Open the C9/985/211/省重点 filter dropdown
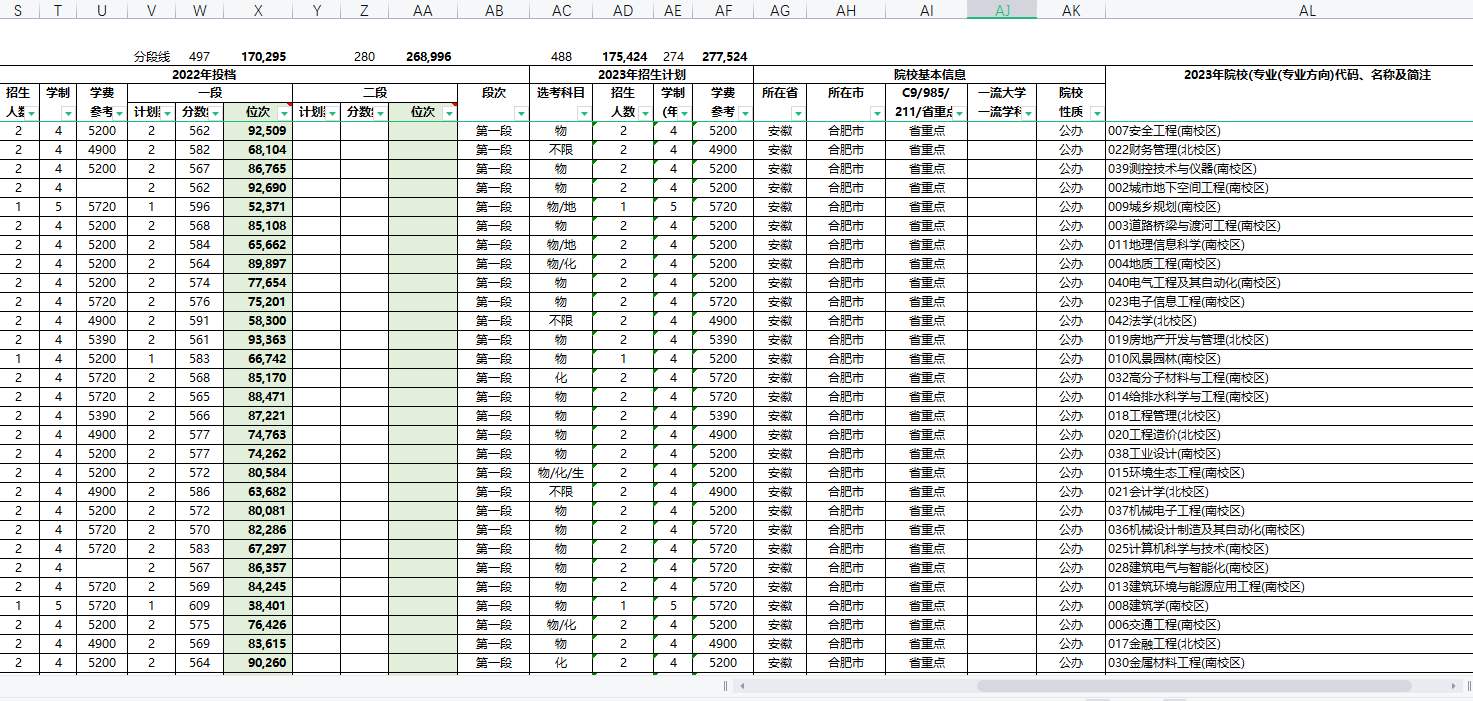 (x=959, y=113)
